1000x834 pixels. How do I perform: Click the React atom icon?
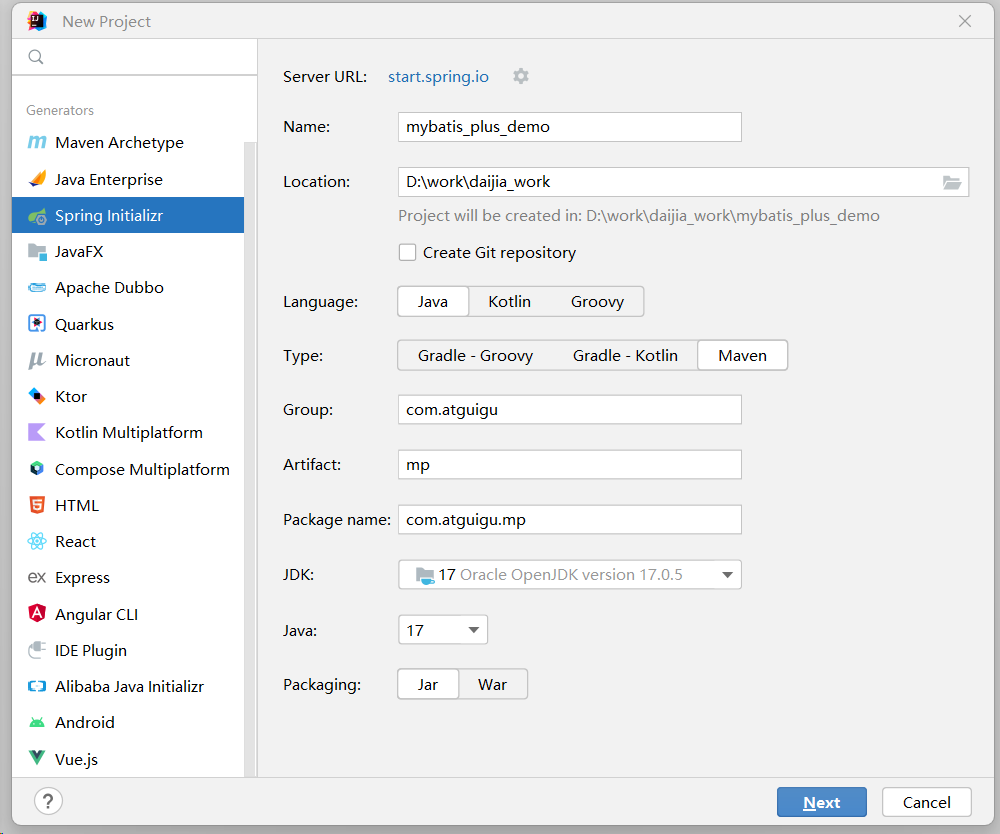[x=37, y=541]
